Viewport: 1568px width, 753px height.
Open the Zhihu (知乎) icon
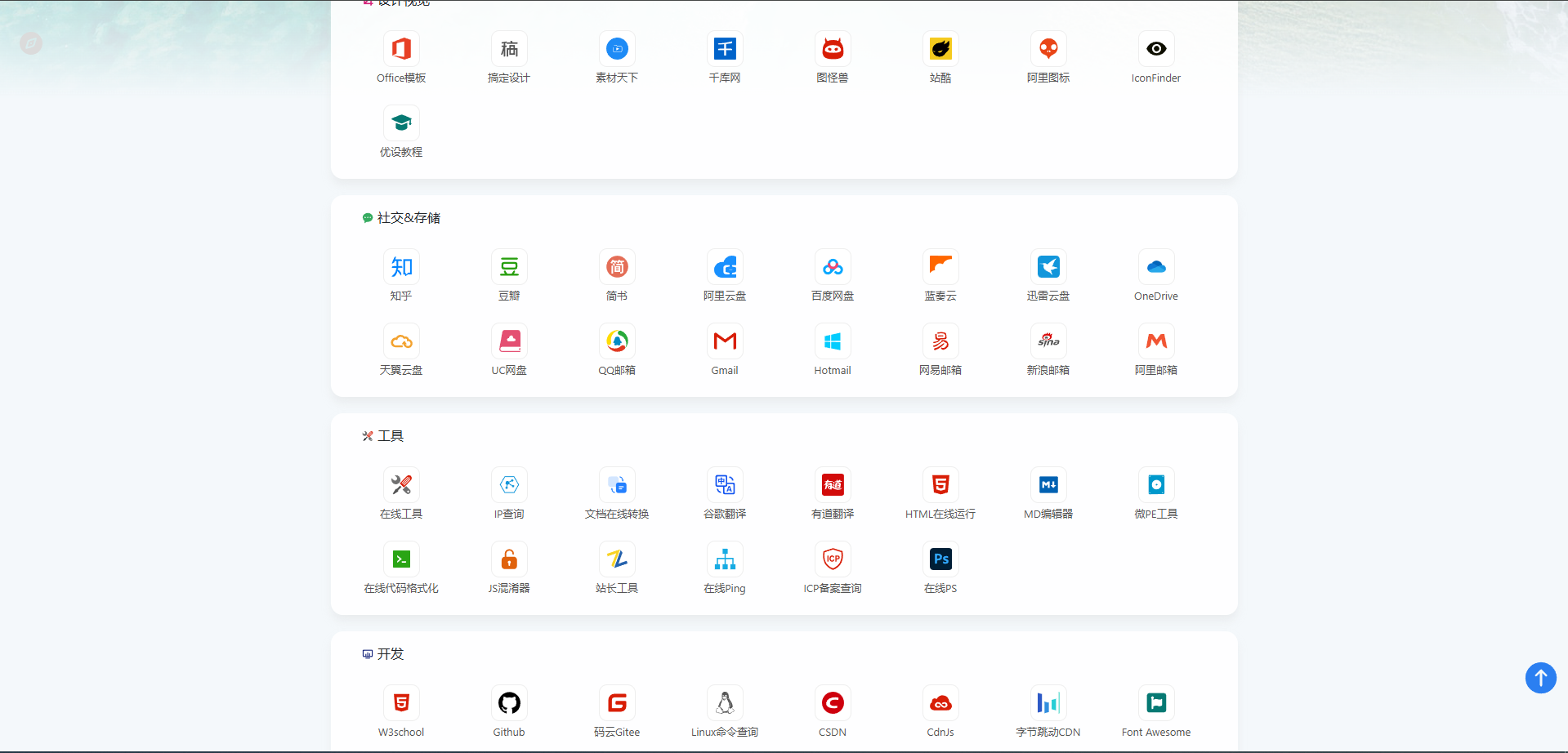(401, 267)
